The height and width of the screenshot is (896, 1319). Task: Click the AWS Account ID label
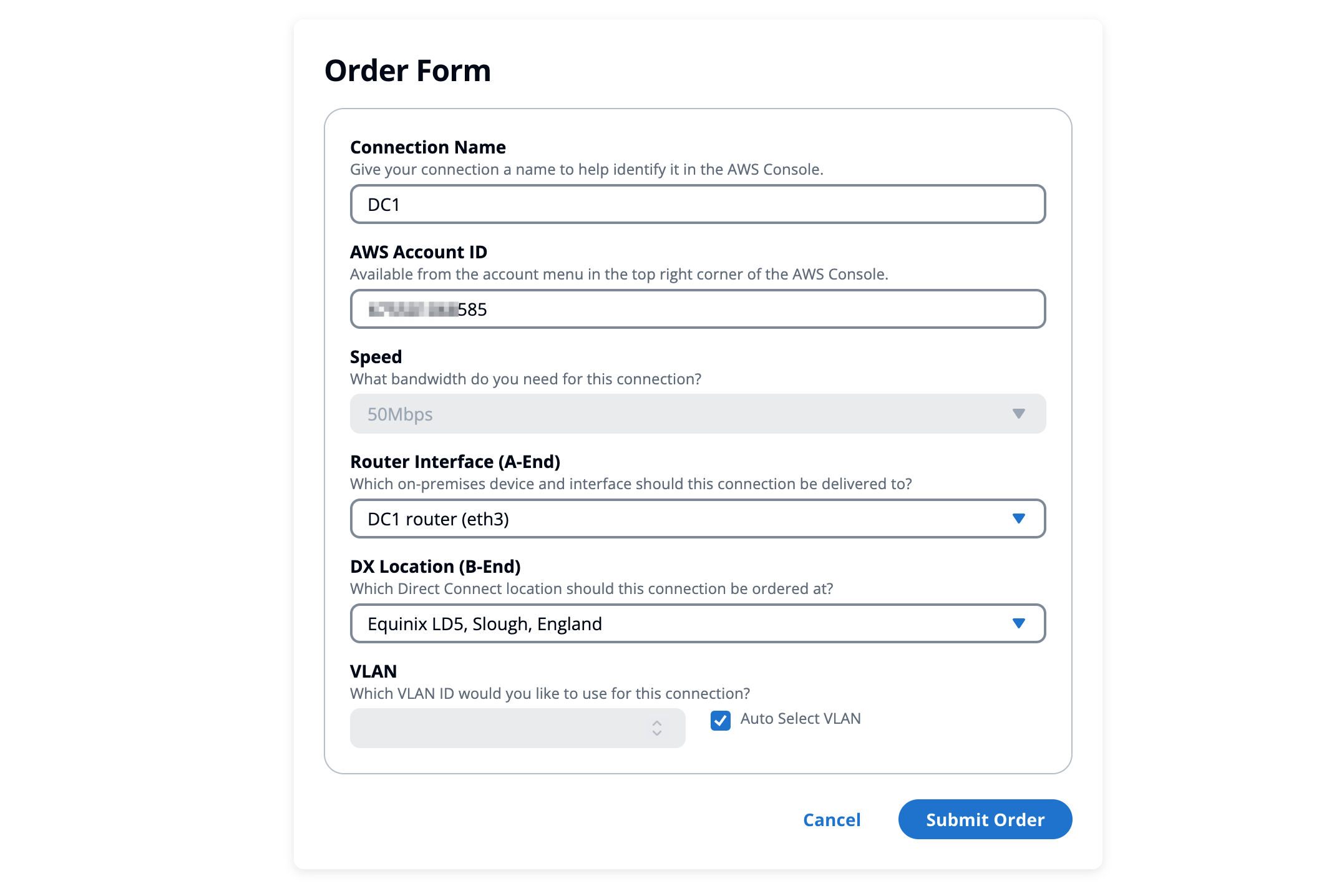click(419, 252)
